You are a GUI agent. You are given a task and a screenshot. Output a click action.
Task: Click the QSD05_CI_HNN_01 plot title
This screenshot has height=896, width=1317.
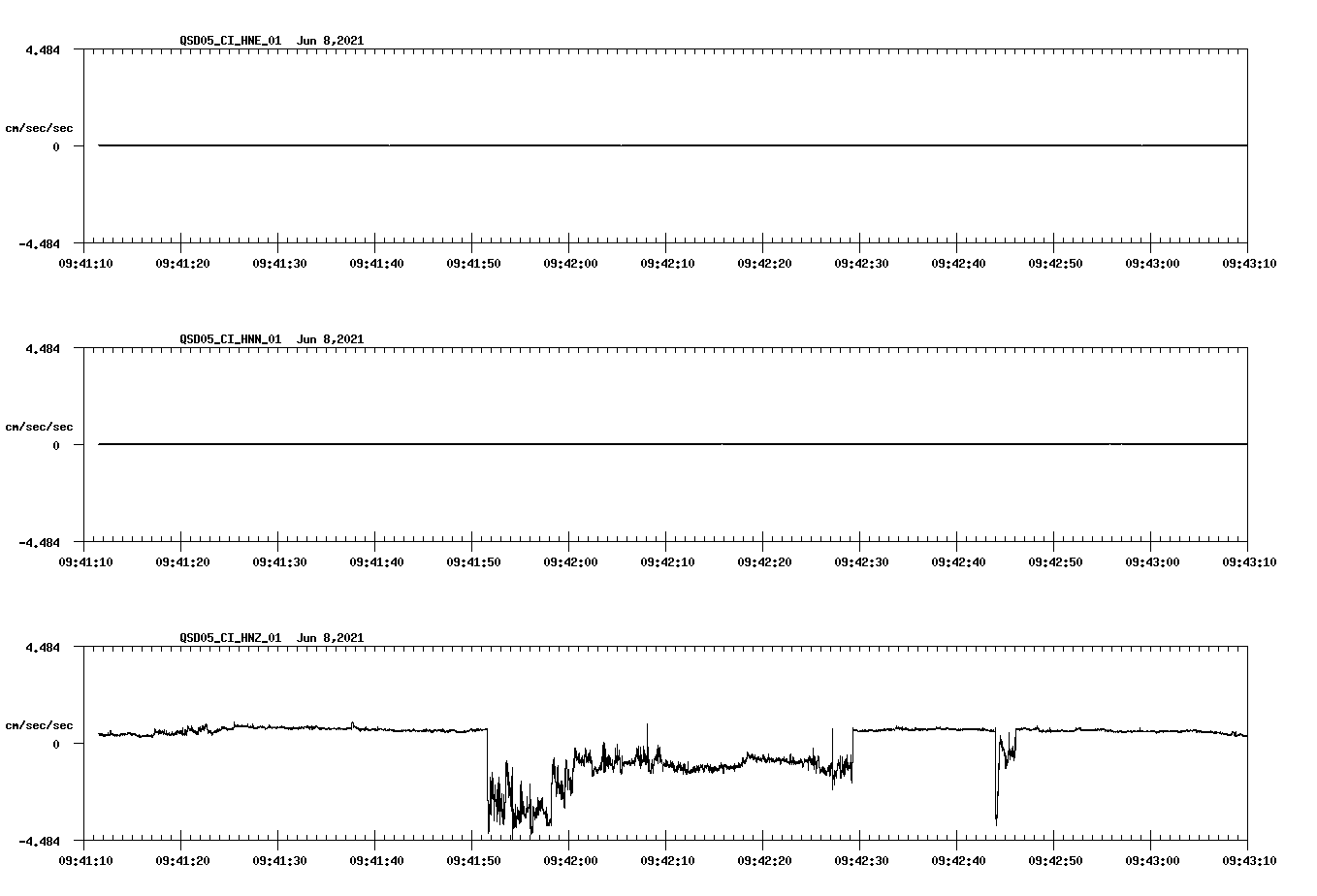tap(272, 339)
